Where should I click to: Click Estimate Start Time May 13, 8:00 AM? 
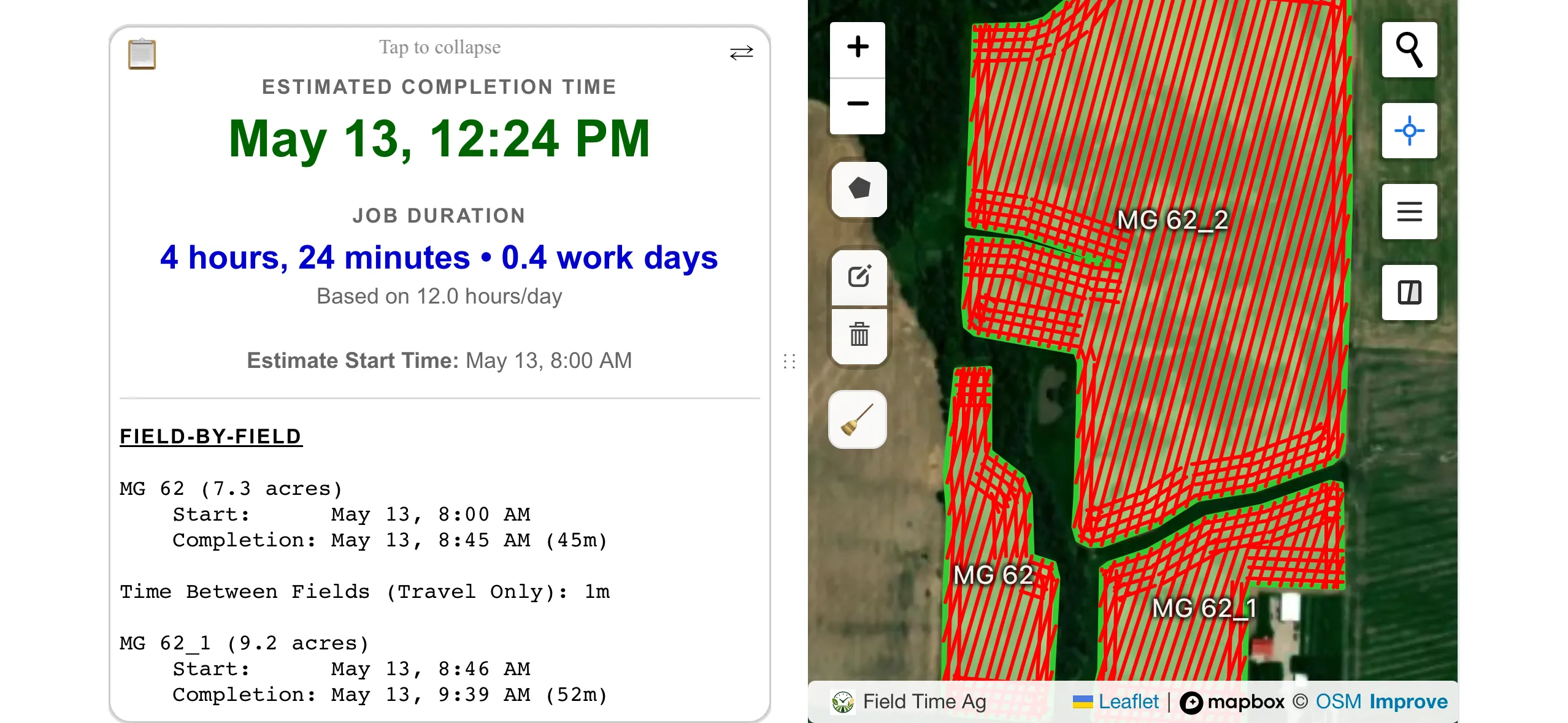439,361
